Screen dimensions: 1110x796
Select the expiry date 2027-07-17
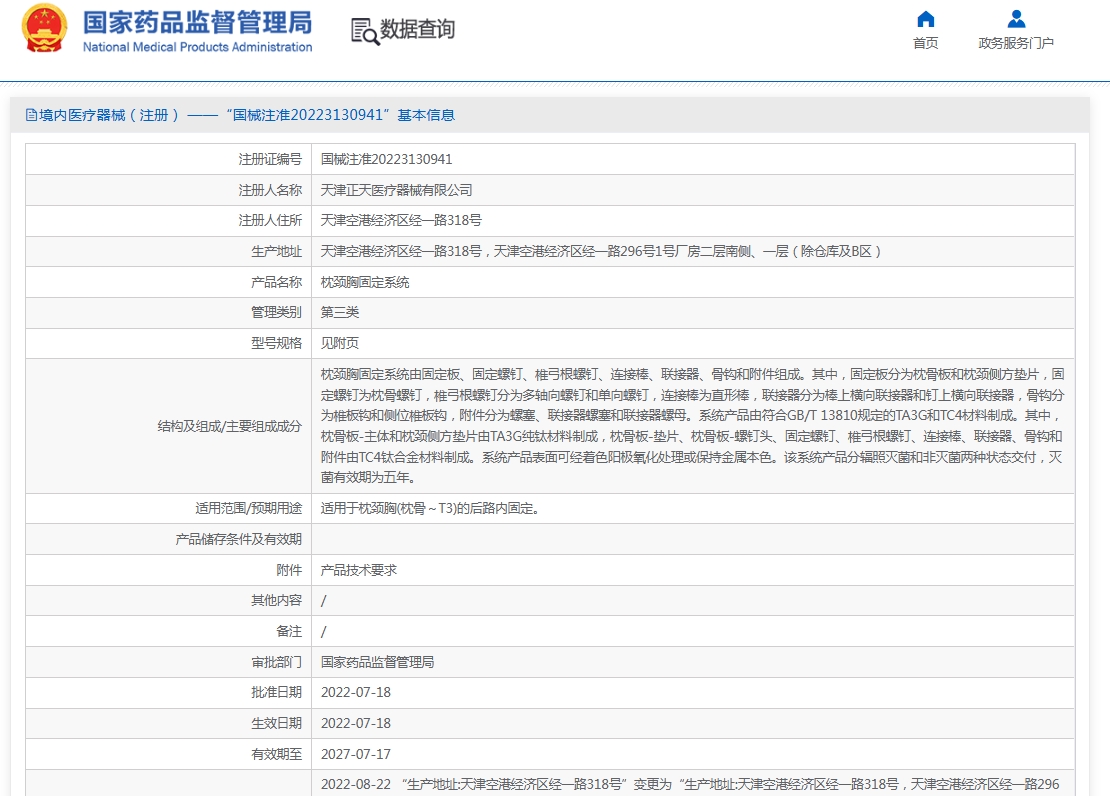coord(356,754)
